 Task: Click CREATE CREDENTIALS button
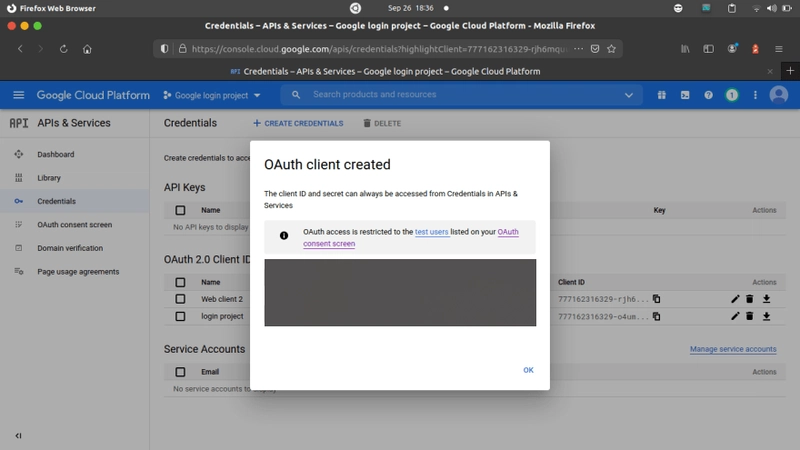[298, 123]
